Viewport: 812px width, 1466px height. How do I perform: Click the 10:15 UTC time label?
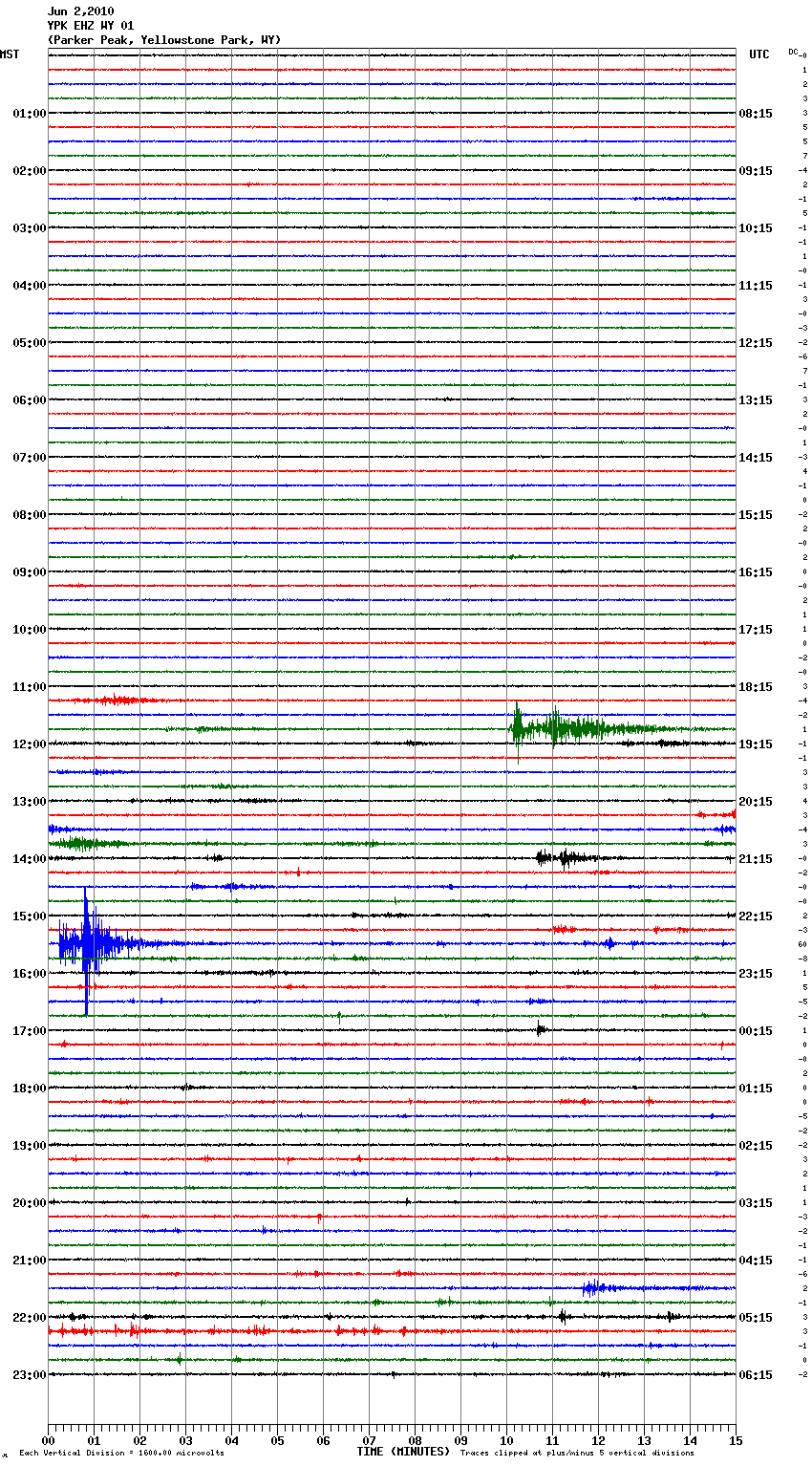756,228
